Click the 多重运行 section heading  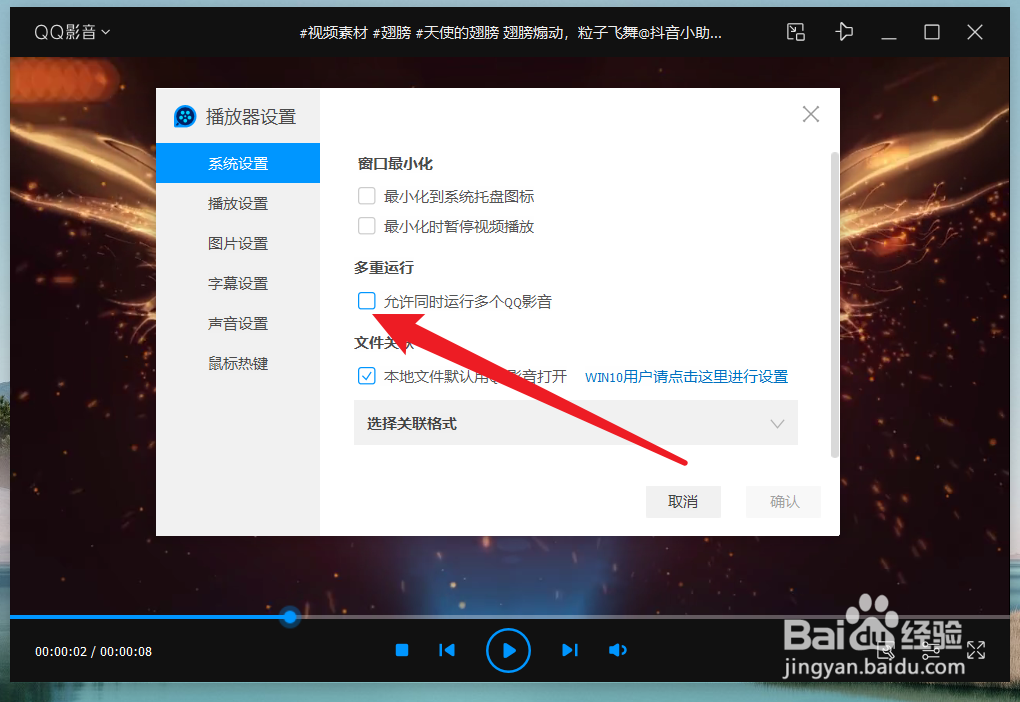[384, 267]
